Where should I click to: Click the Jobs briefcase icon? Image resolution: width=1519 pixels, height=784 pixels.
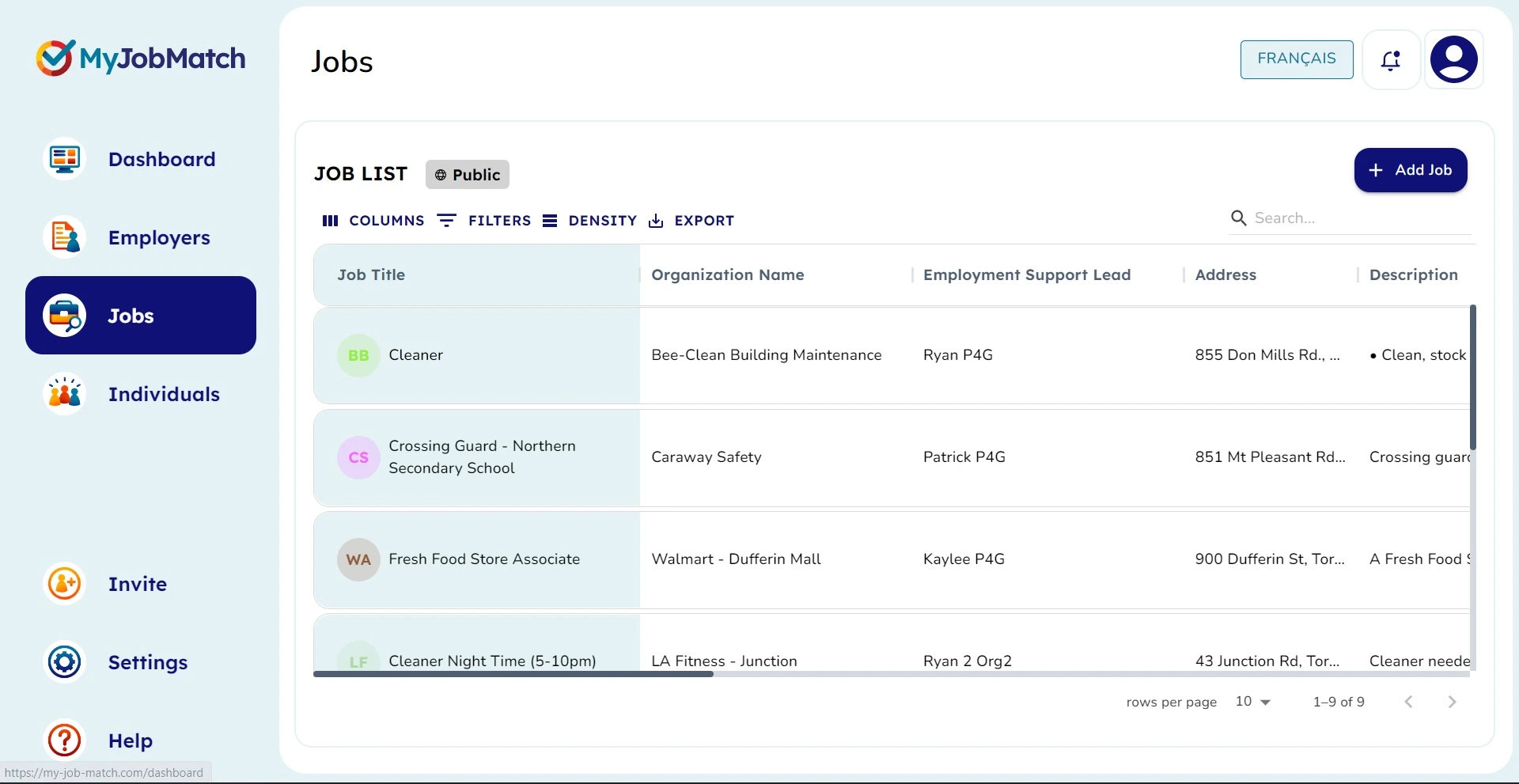[x=64, y=316]
